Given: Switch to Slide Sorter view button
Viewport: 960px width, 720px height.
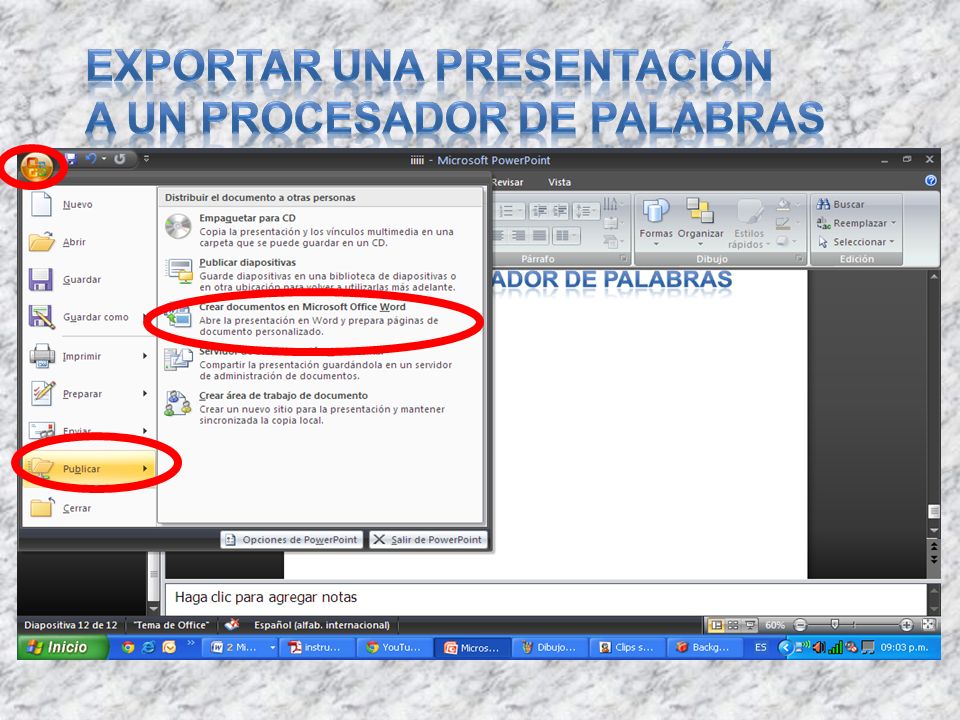Looking at the screenshot, I should click(x=733, y=625).
